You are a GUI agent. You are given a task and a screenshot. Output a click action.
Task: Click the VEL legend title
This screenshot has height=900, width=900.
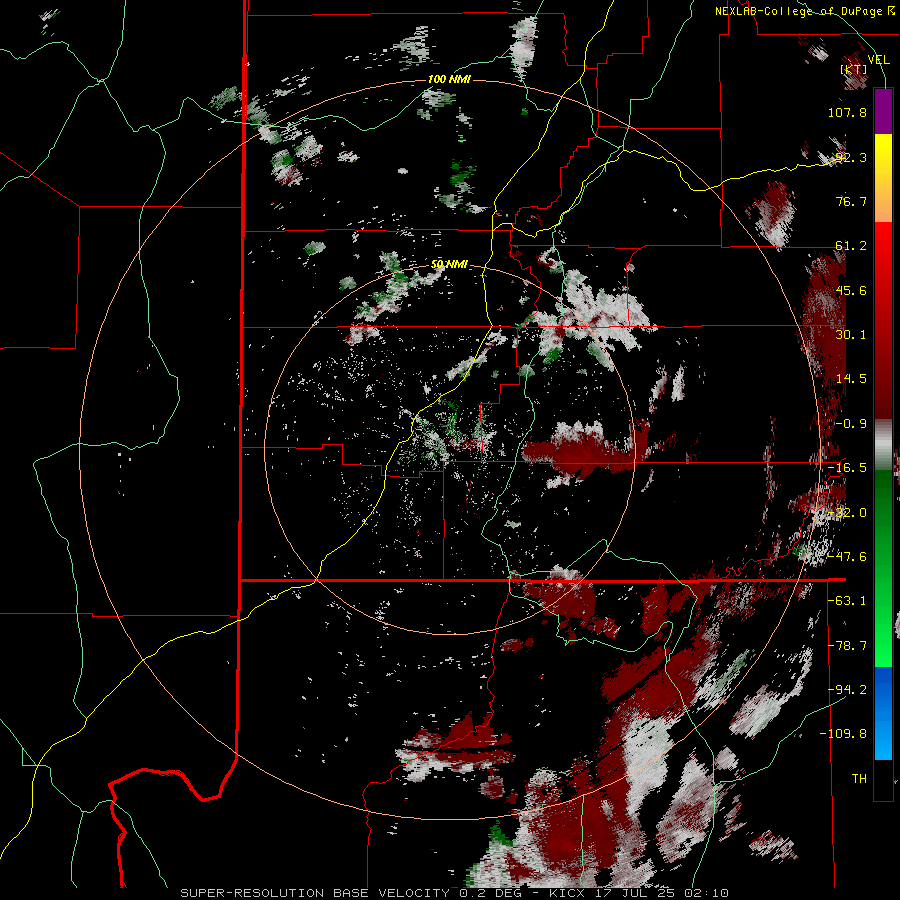878,59
